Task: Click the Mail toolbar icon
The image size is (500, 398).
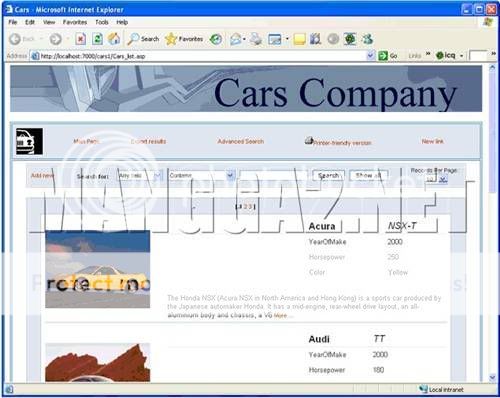Action: pos(235,39)
